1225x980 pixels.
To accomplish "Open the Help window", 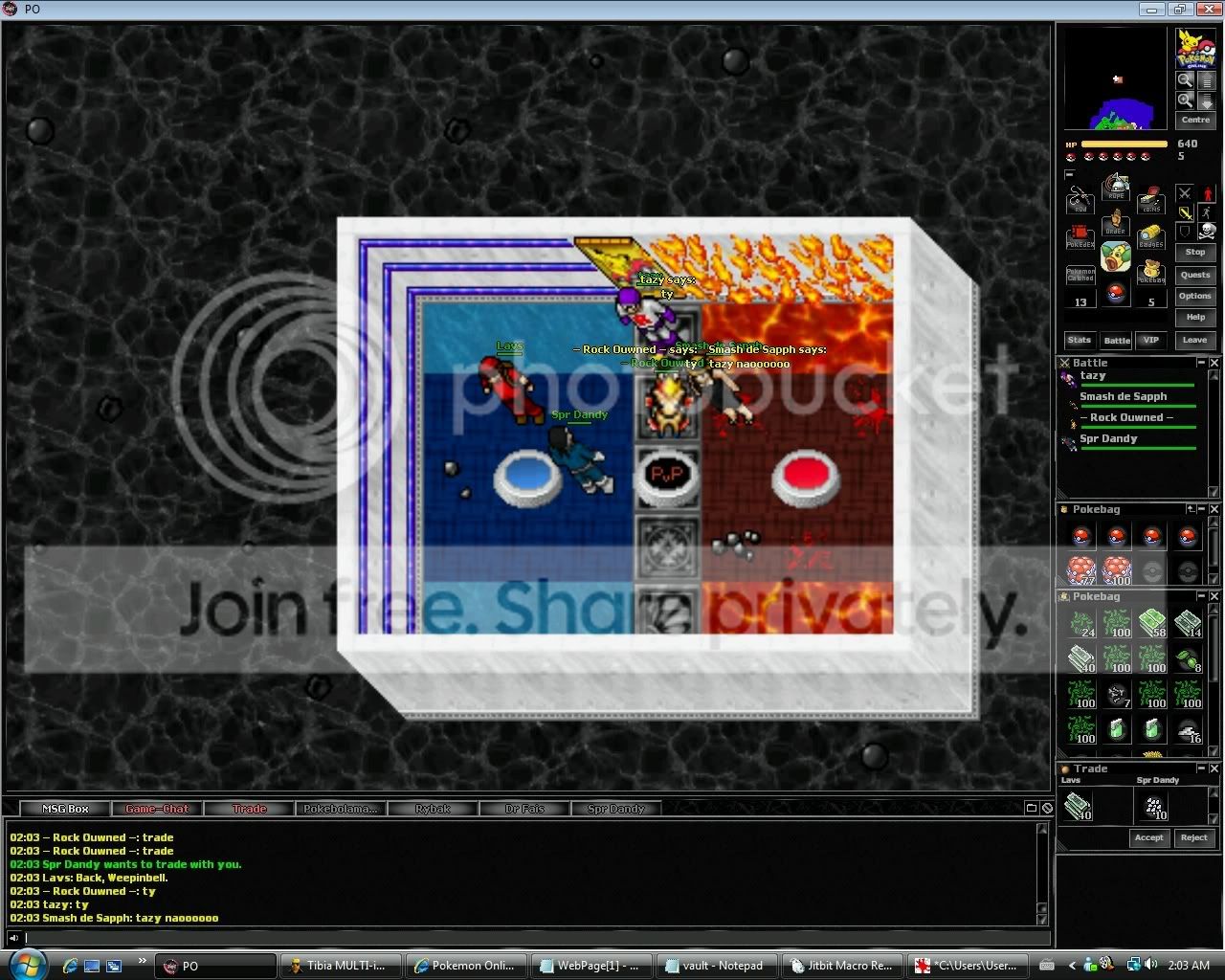I will (x=1195, y=318).
